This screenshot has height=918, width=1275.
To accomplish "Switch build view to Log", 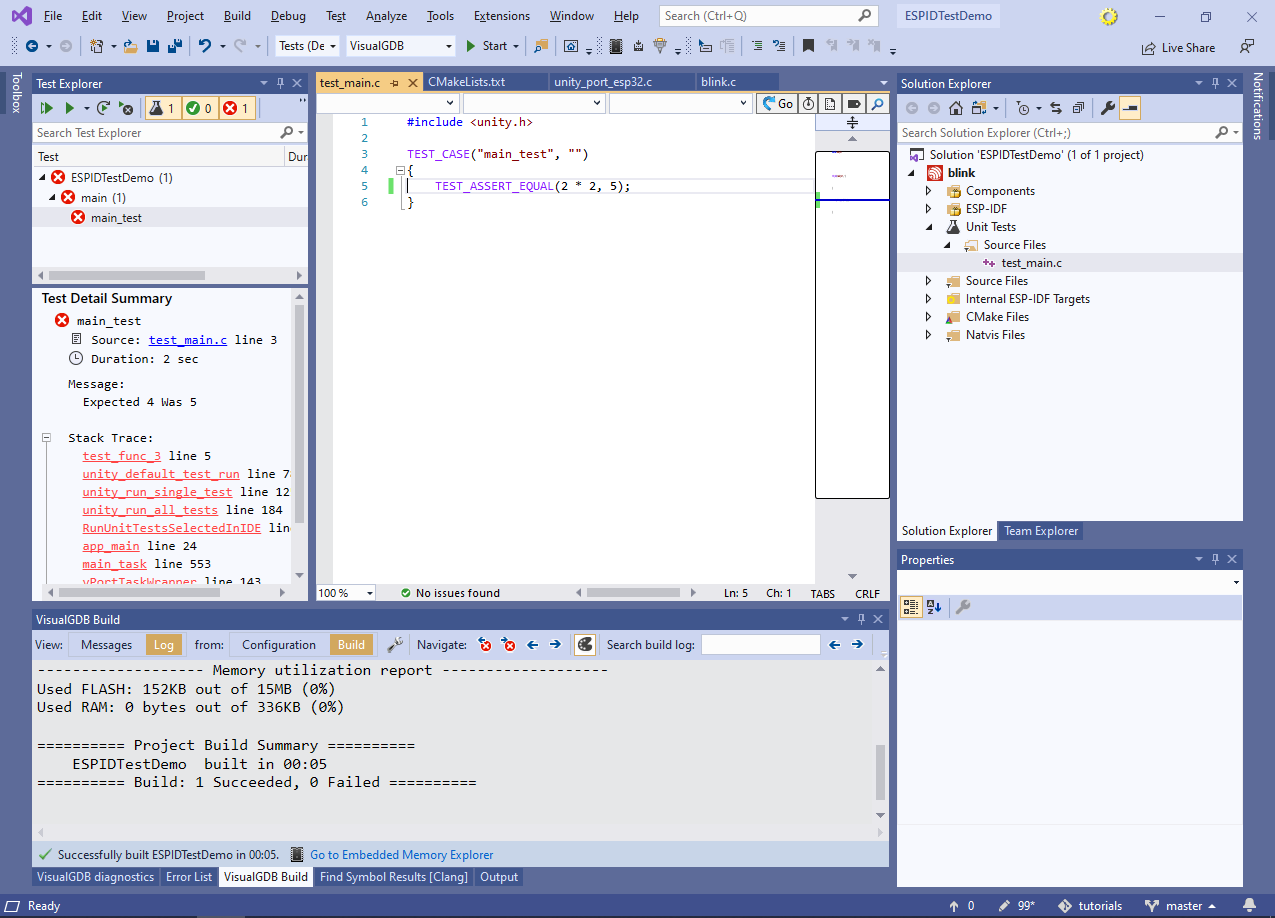I will 163,645.
